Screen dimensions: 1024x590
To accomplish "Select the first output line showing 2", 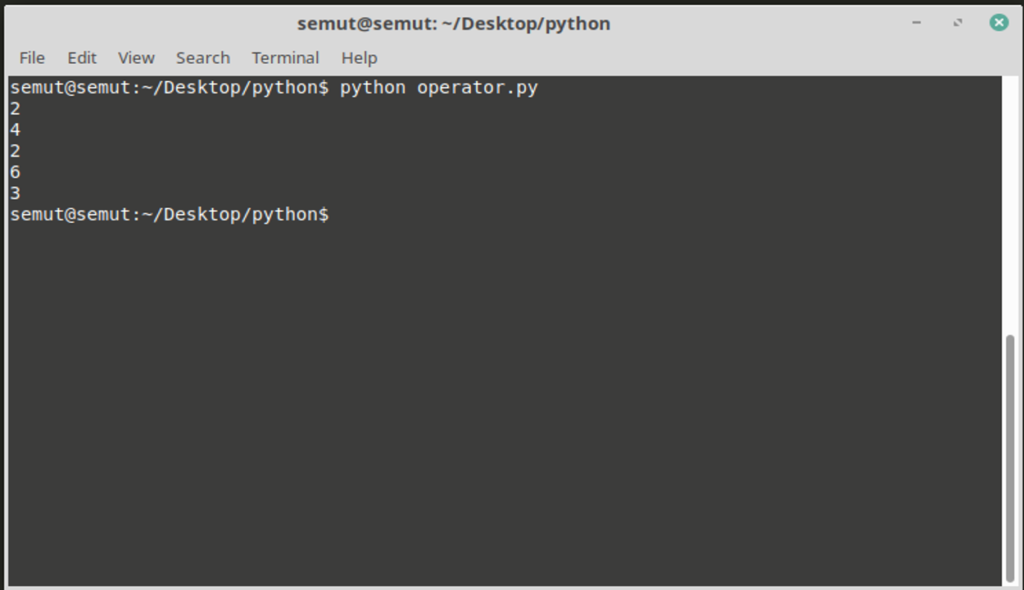I will (13, 108).
